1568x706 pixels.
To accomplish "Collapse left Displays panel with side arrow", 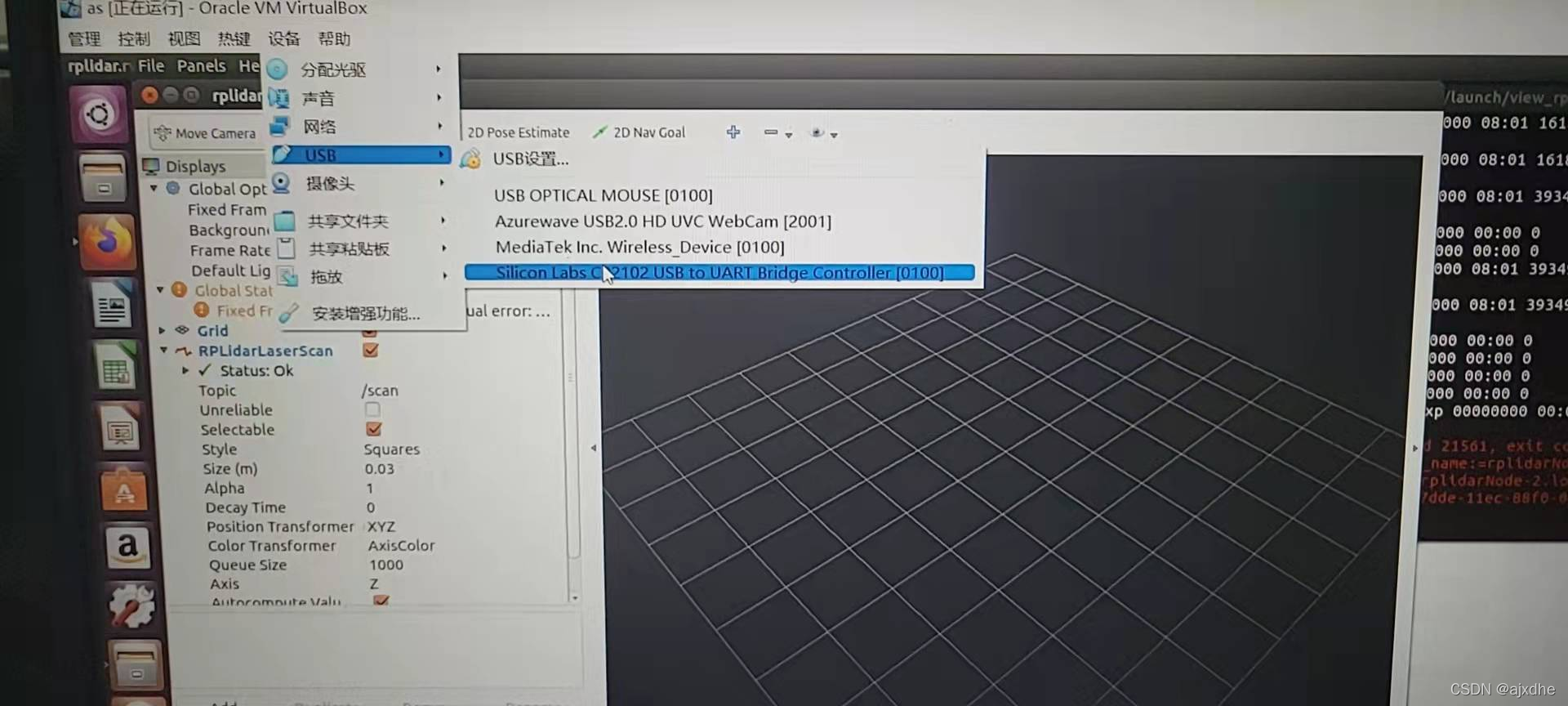I will tap(594, 448).
